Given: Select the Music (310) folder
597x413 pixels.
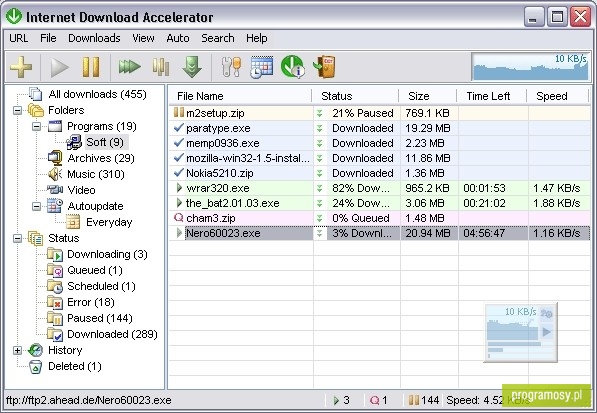Looking at the screenshot, I should [x=96, y=174].
